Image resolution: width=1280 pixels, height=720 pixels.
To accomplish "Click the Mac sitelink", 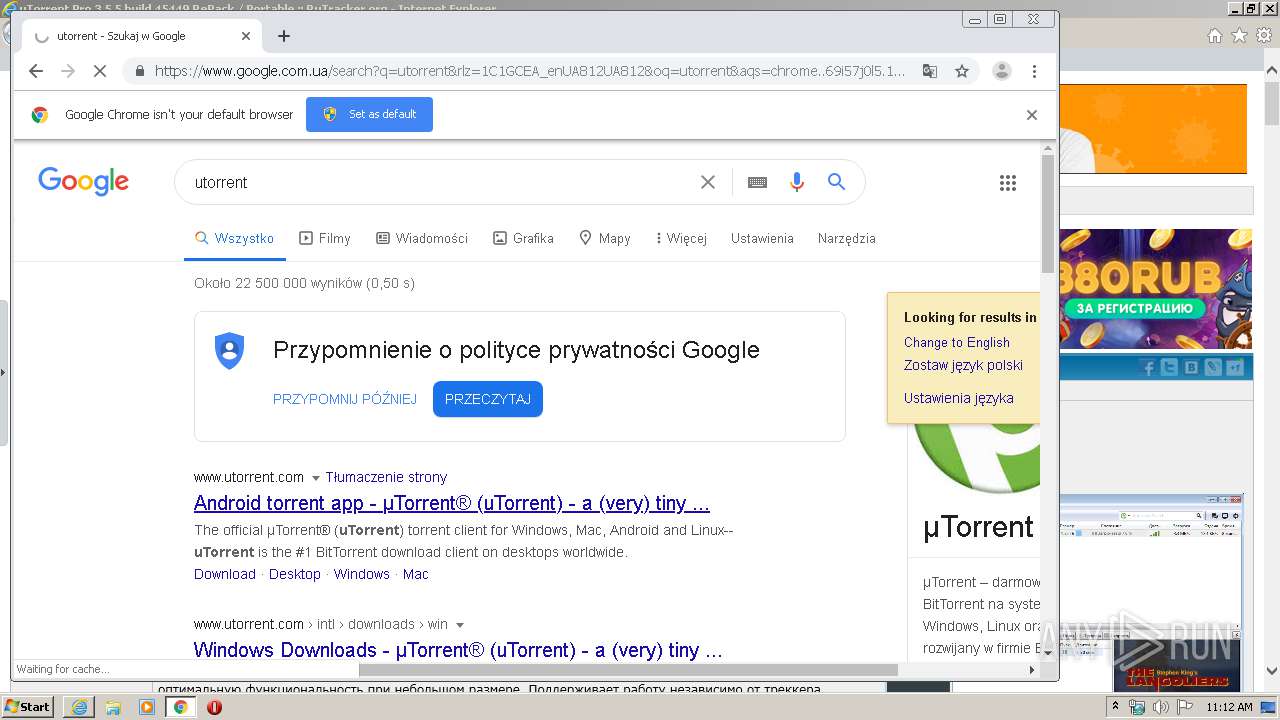I will pyautogui.click(x=416, y=574).
